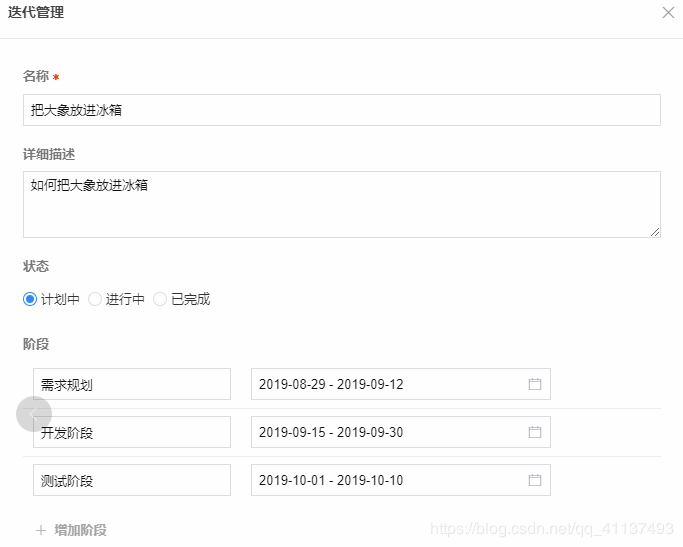
Task: Click the 状态 section label
Action: tap(36, 266)
